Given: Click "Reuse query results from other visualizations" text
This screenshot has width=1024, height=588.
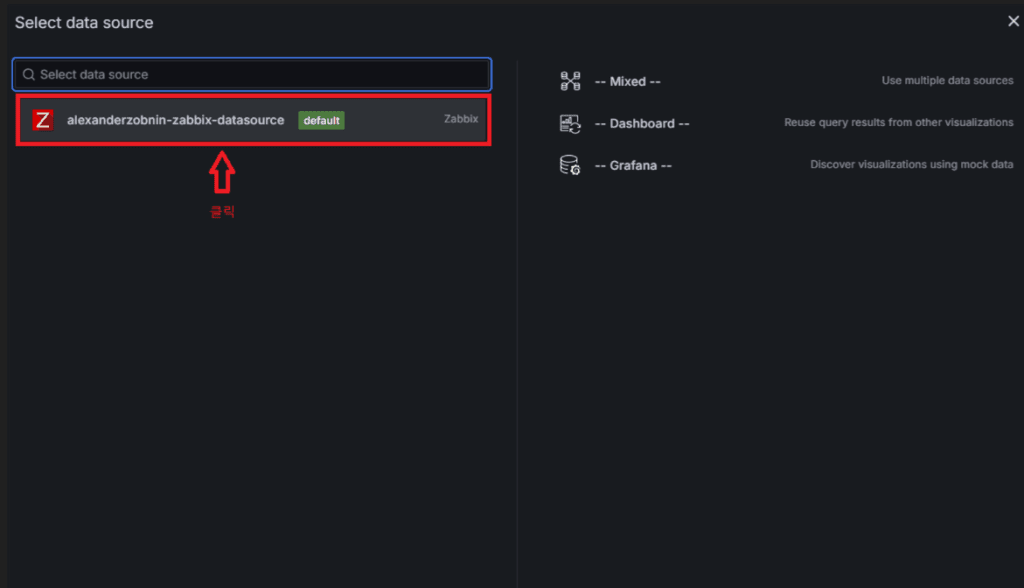Looking at the screenshot, I should coord(898,123).
